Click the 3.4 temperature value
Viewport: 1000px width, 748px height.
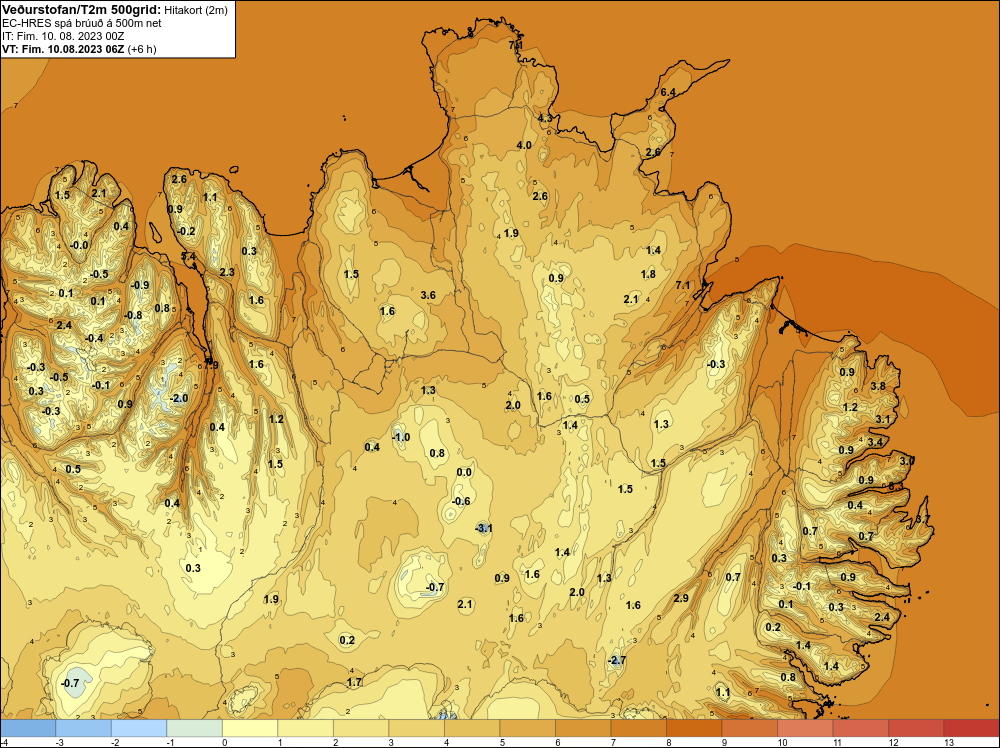click(876, 442)
